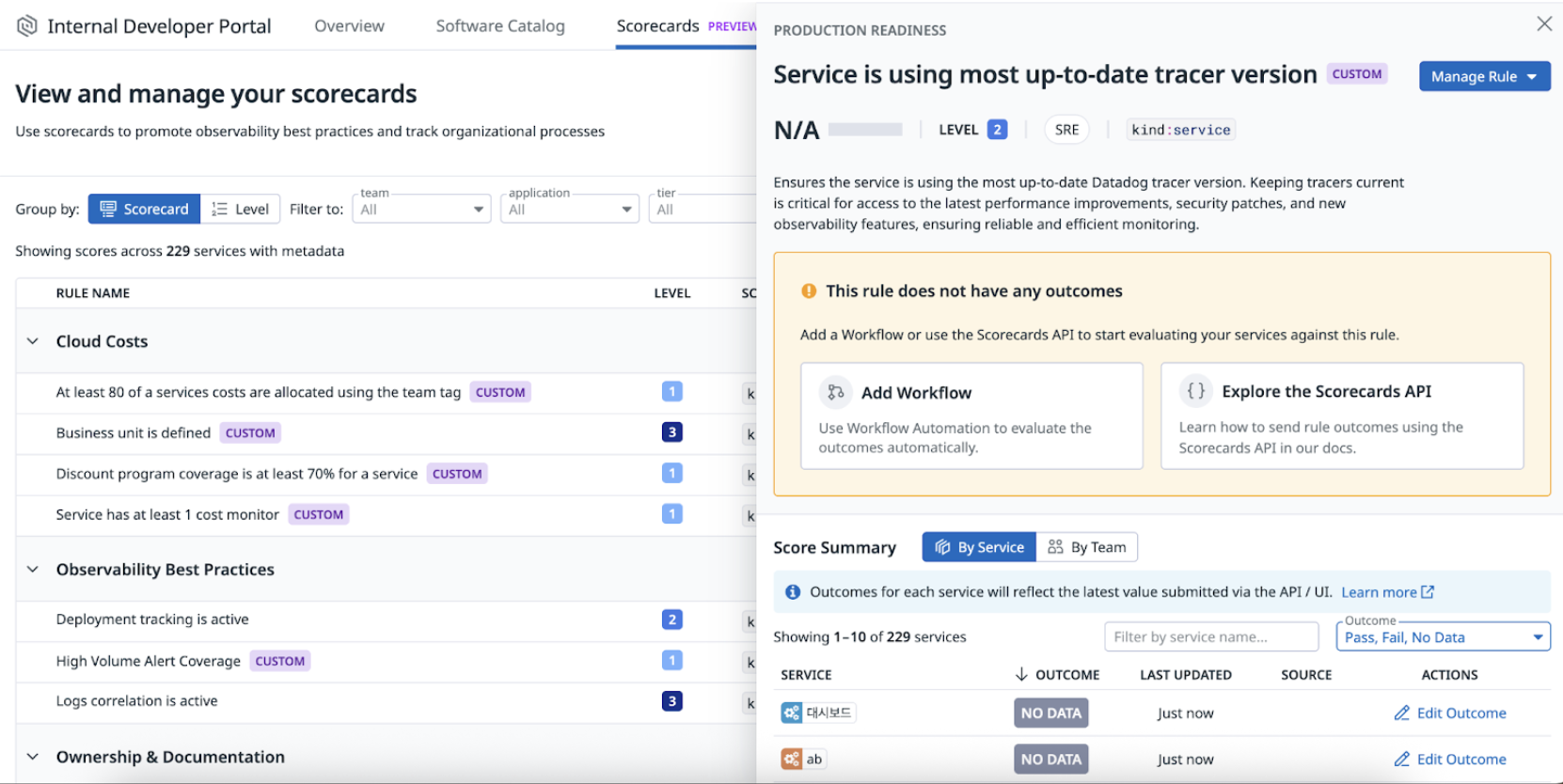Open the team filter dropdown
The height and width of the screenshot is (784, 1563).
(421, 209)
